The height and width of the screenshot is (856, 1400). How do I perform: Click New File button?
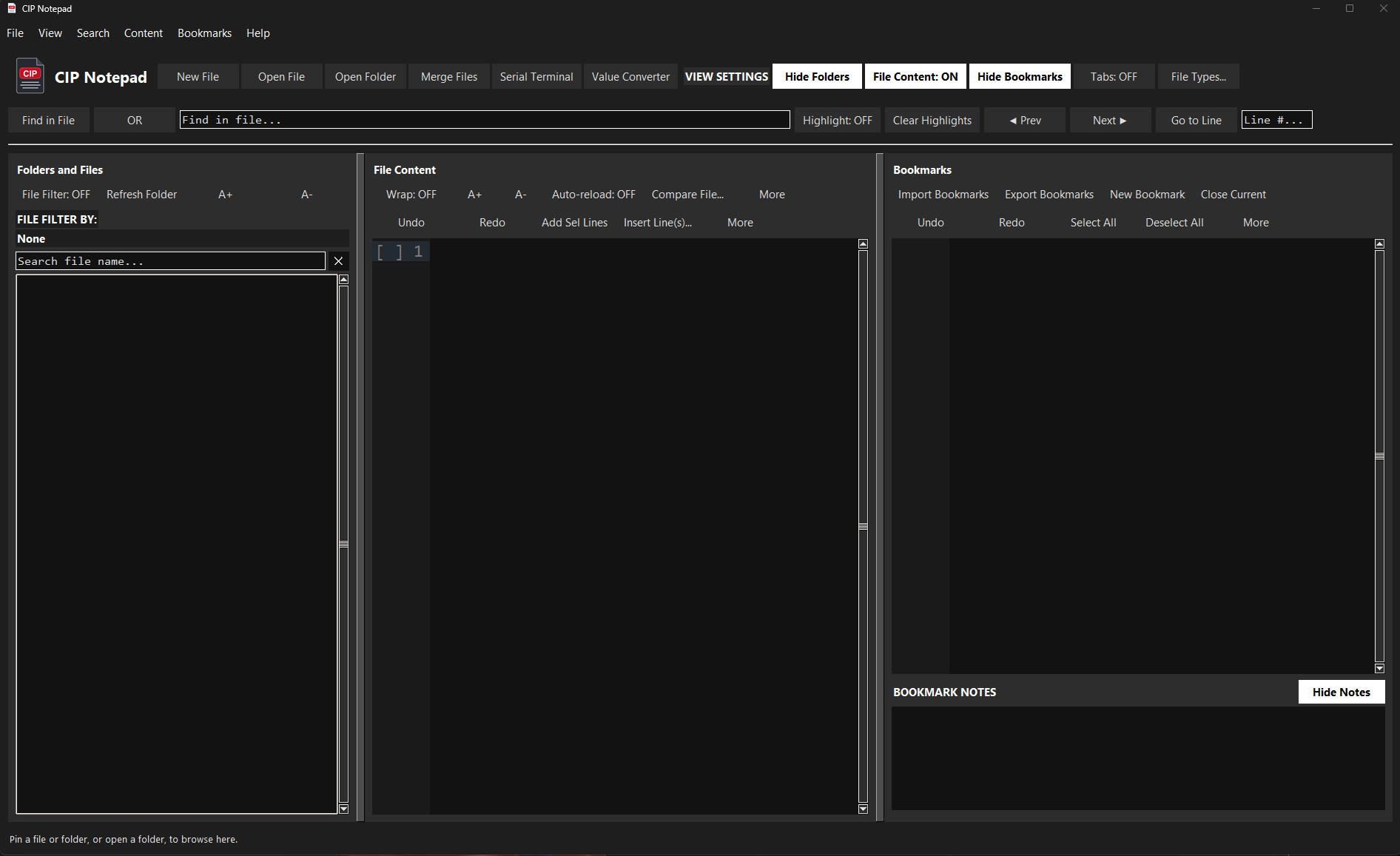click(x=198, y=77)
